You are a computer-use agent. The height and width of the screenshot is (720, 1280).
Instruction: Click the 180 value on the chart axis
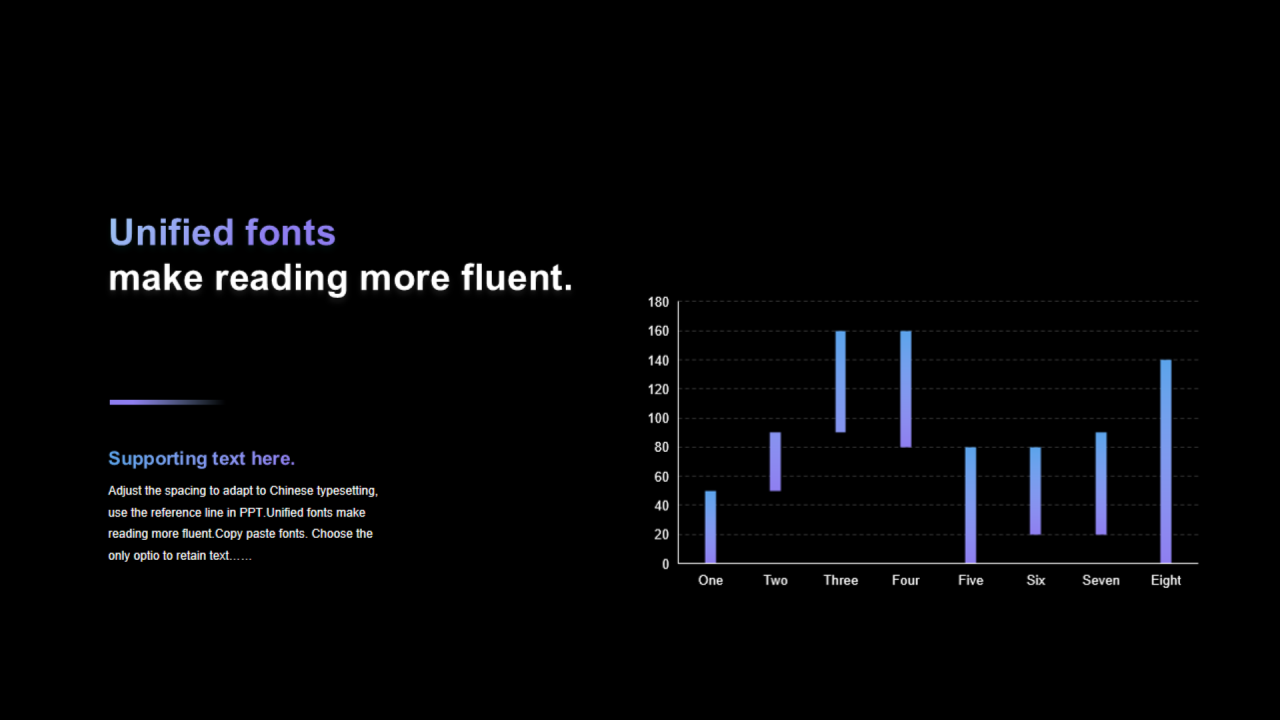659,302
